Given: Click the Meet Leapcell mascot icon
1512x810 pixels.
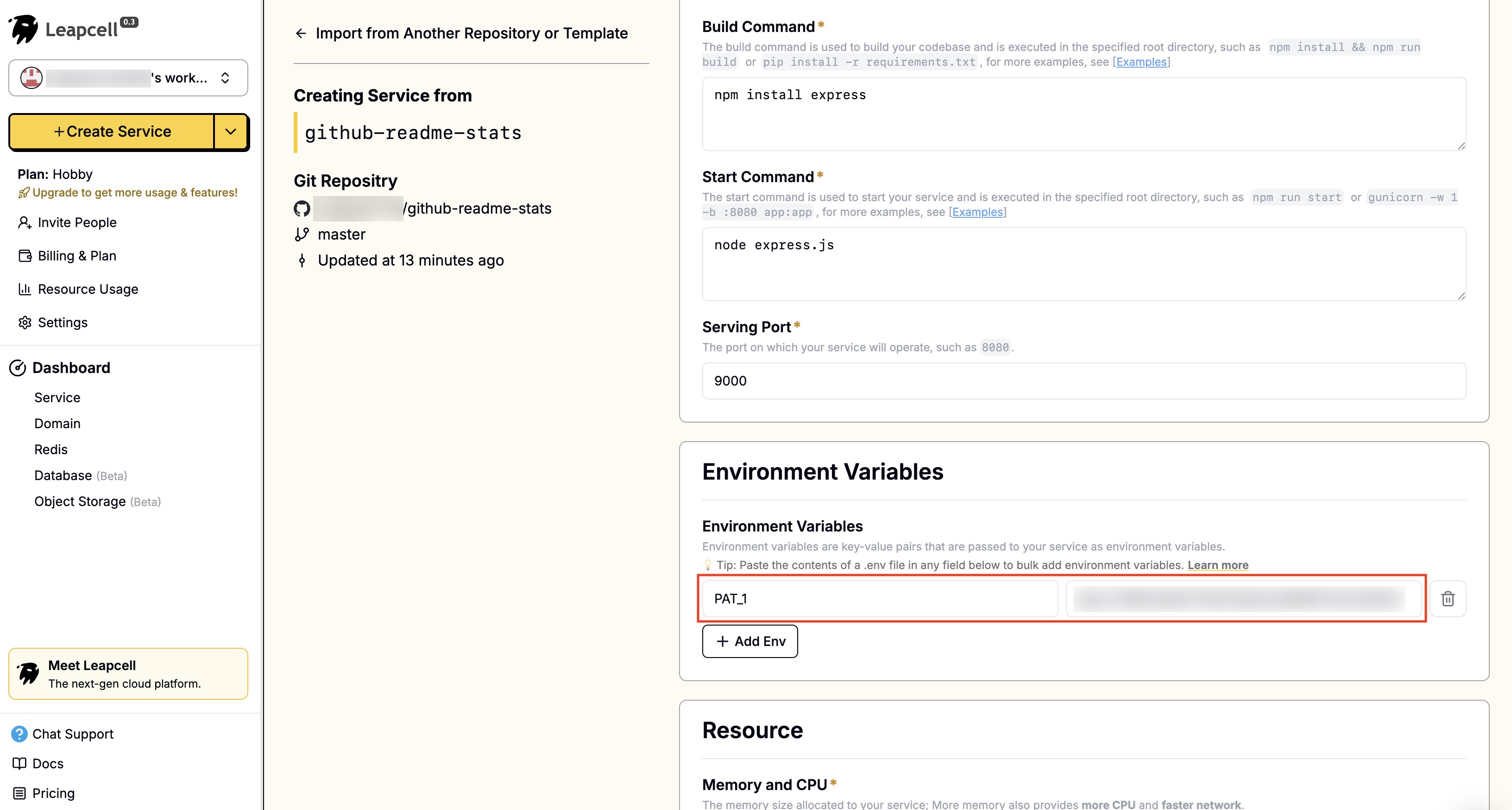Looking at the screenshot, I should (x=28, y=673).
